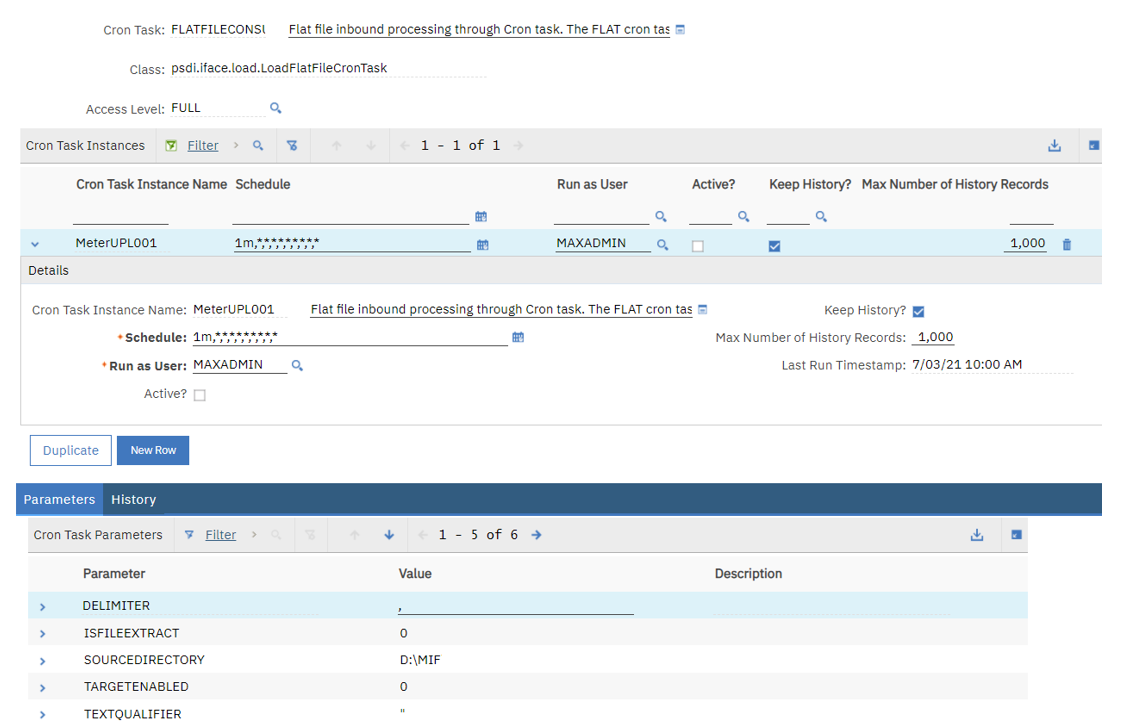
Task: Click 1,000 max history cell in MeterUPL001 row
Action: pyautogui.click(x=1025, y=243)
